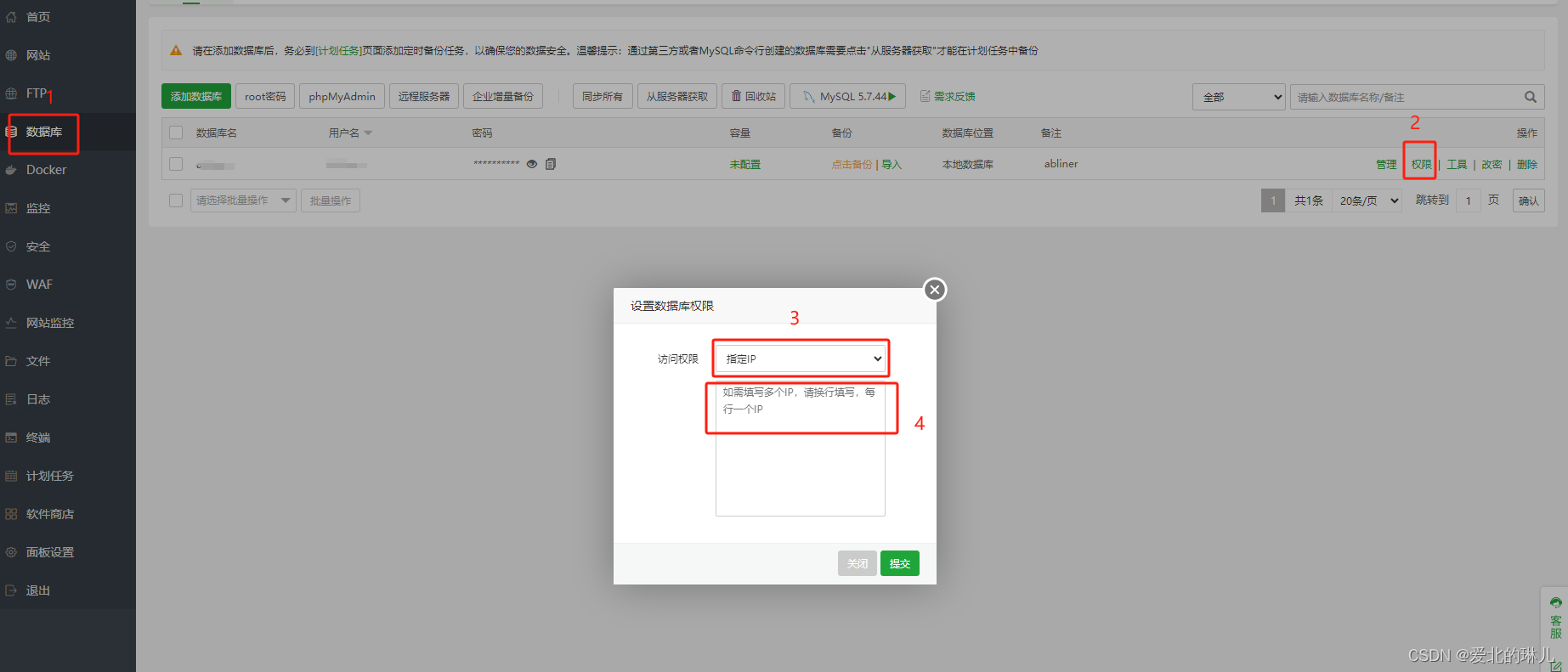
Task: Click 点击备份 link
Action: click(x=852, y=164)
